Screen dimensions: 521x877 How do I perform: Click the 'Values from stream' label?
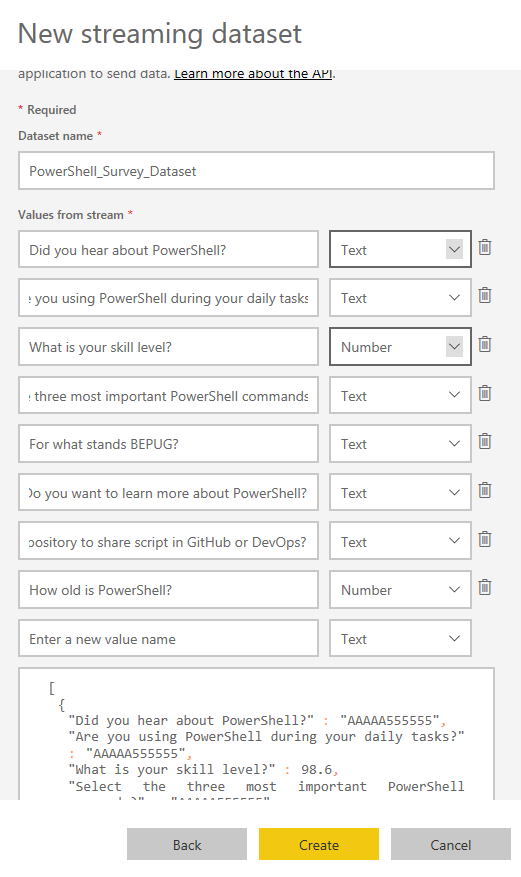coord(71,215)
